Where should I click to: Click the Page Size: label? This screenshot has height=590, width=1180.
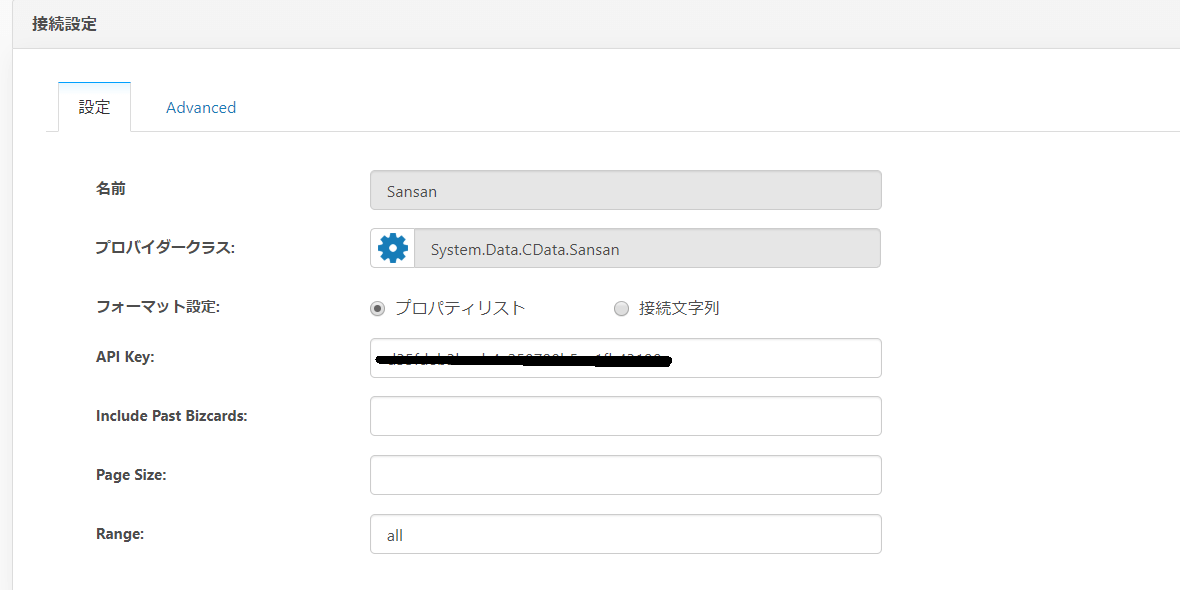[131, 475]
